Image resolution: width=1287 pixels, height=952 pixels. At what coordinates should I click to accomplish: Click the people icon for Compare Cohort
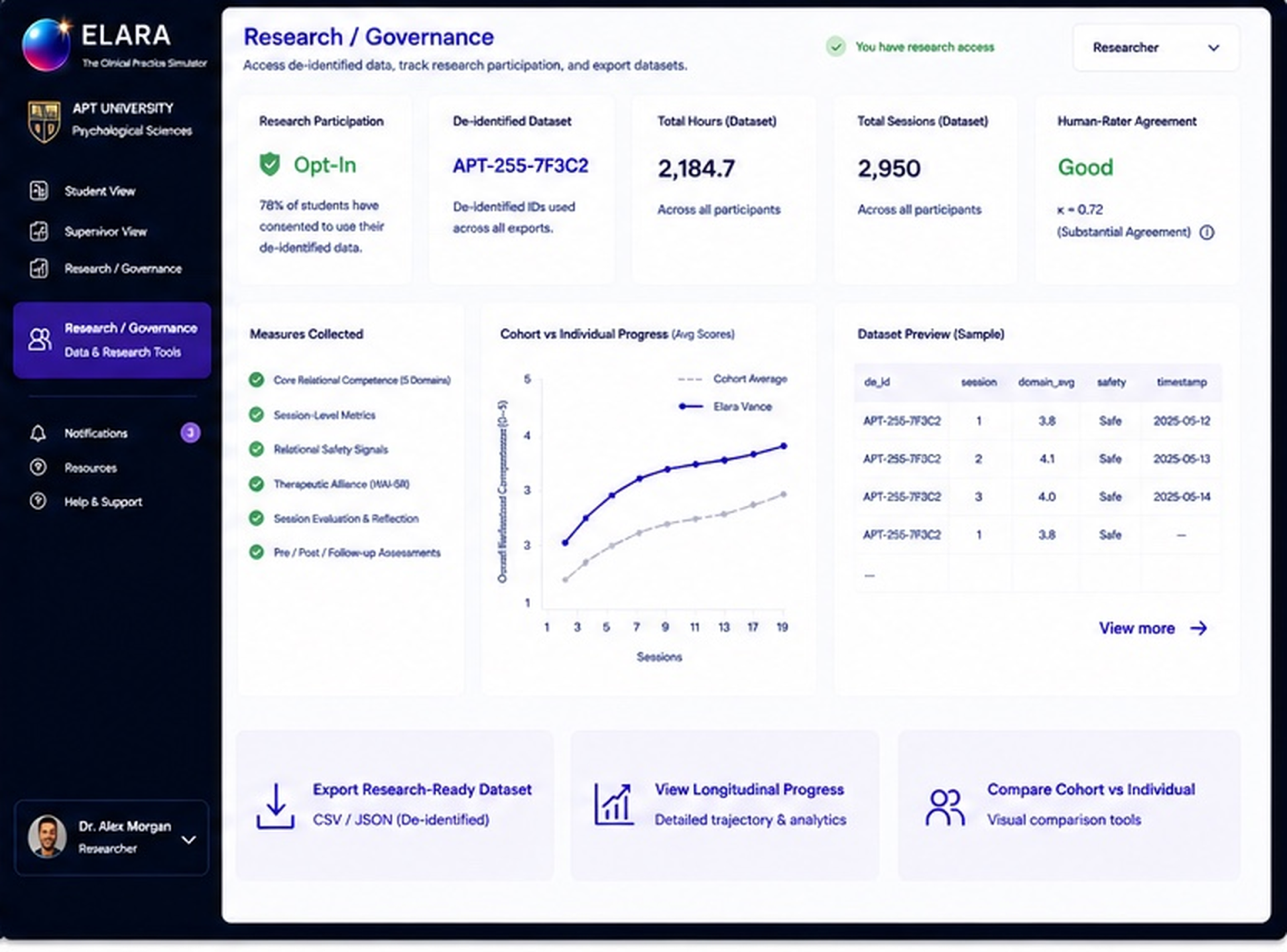(x=944, y=807)
